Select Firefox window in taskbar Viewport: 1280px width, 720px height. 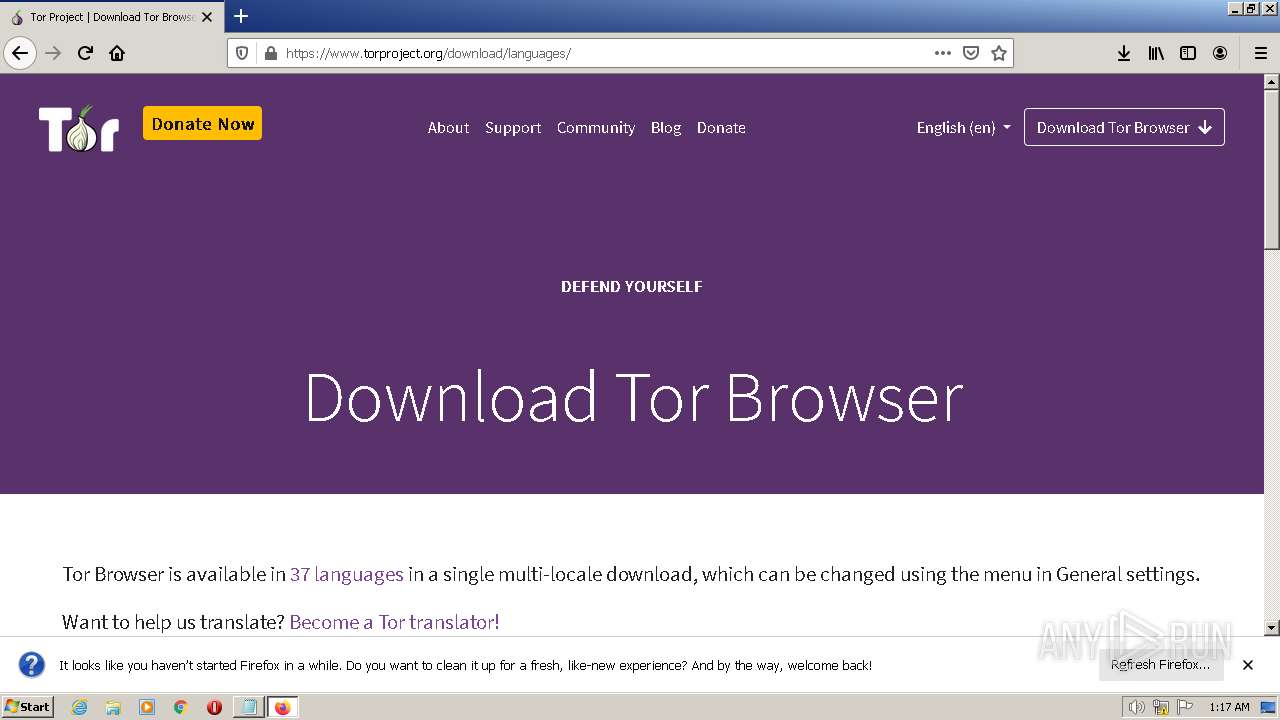coord(282,707)
